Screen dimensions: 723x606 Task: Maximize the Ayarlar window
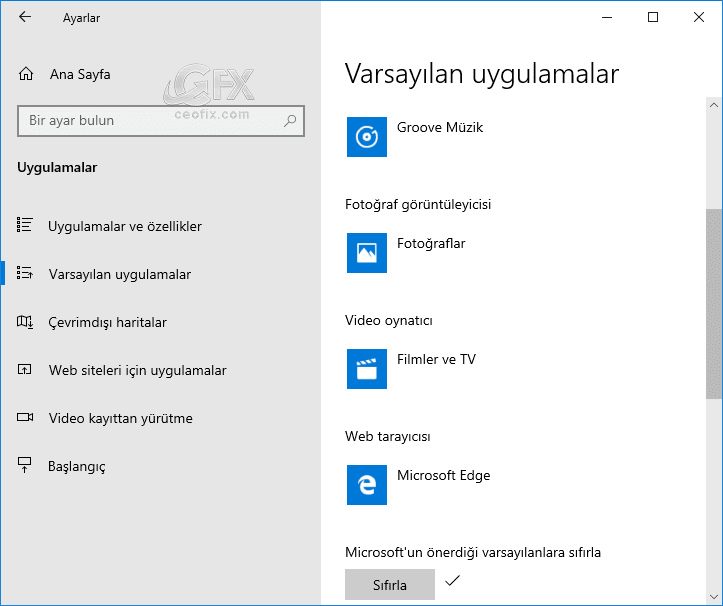click(653, 18)
